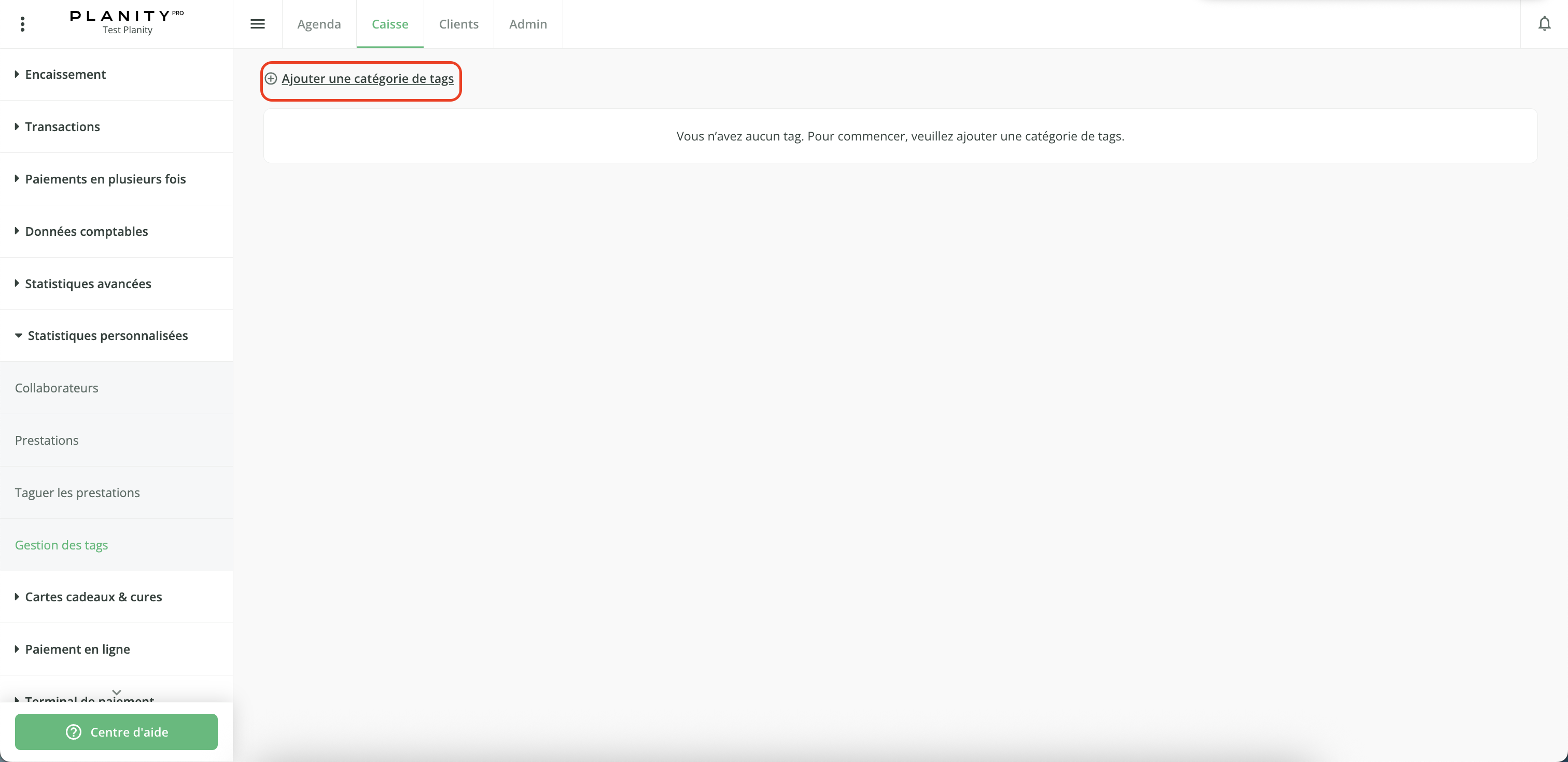
Task: Open Prestations statistics
Action: (x=116, y=441)
